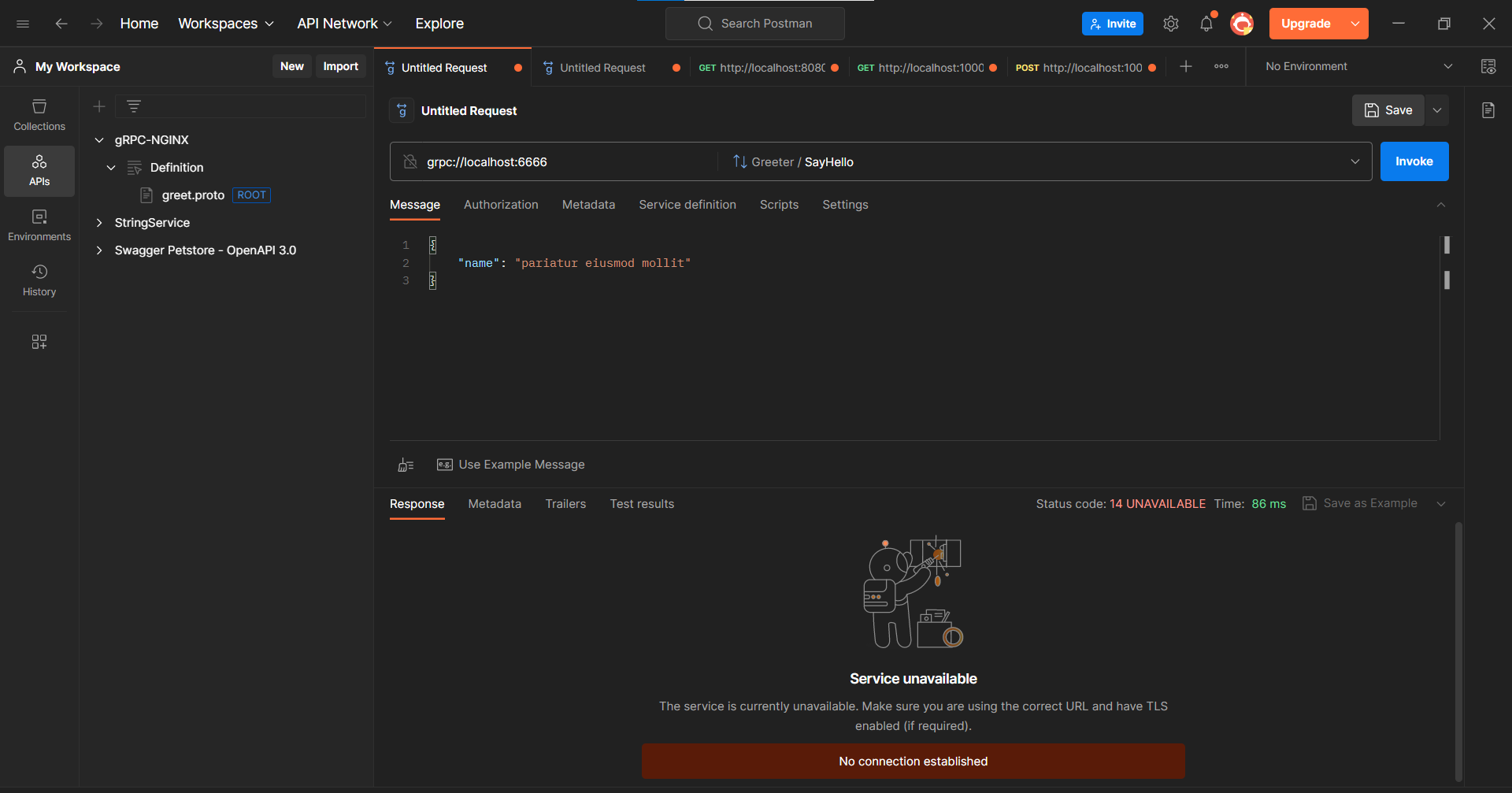
Task: Open the No Environment dropdown
Action: tap(1356, 66)
